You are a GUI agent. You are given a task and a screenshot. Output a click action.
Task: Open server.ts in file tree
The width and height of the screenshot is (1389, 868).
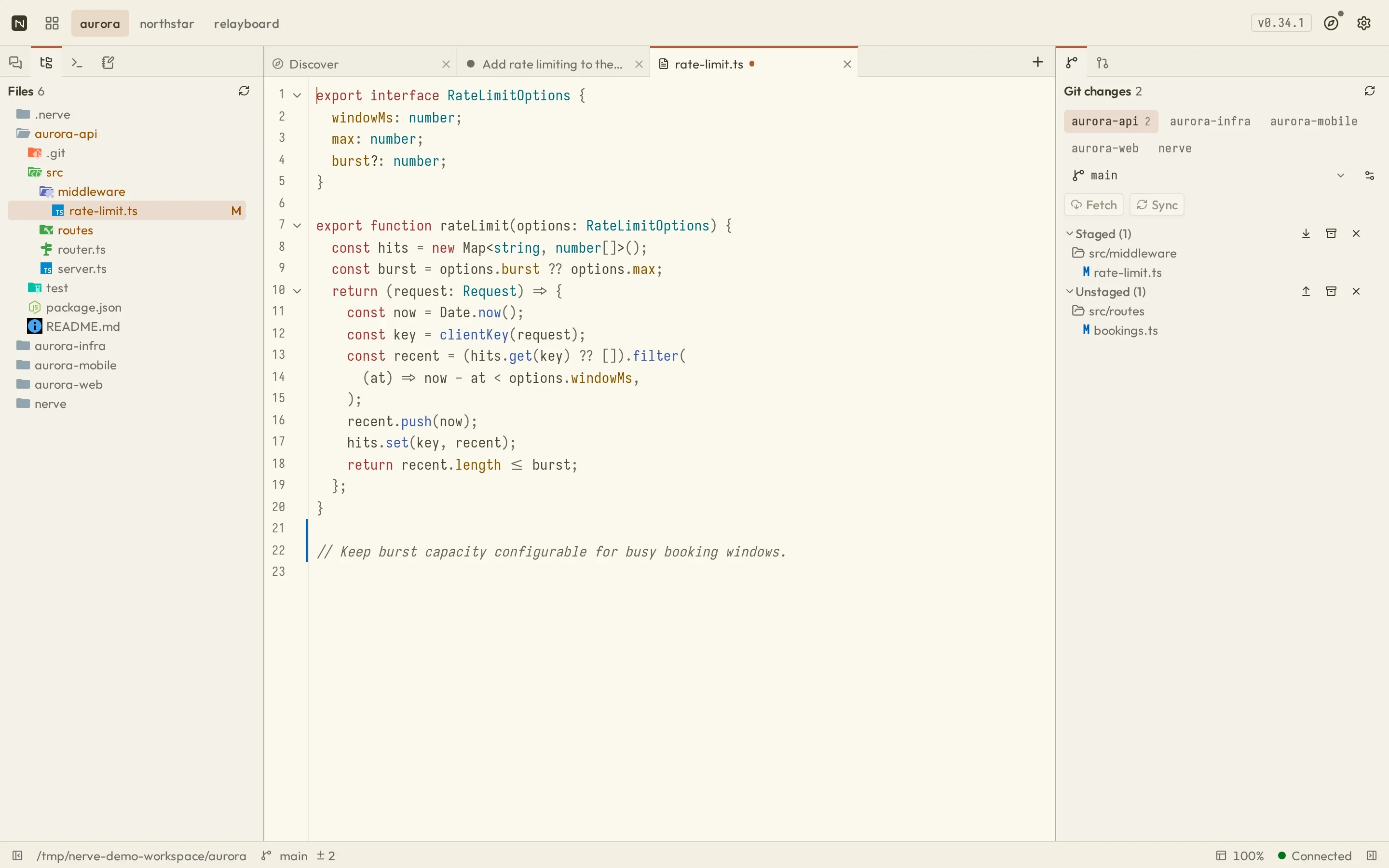click(127, 269)
